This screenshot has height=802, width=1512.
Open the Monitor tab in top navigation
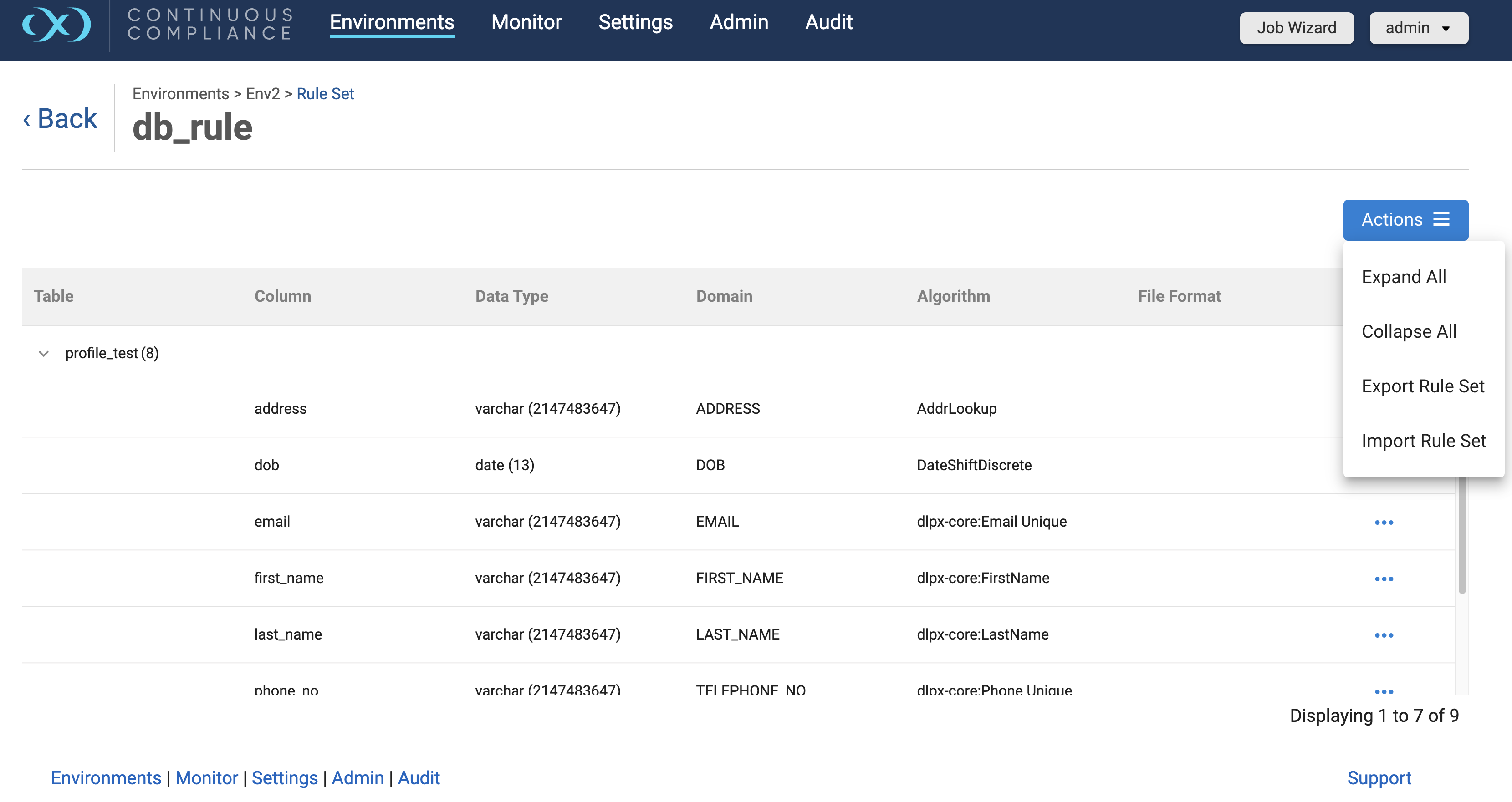tap(526, 22)
